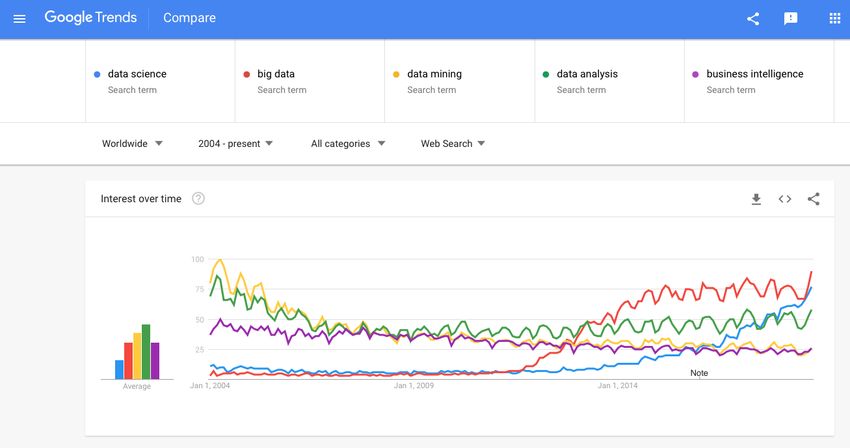This screenshot has height=448, width=850.
Task: Expand the Worldwide region dropdown
Action: (x=132, y=144)
